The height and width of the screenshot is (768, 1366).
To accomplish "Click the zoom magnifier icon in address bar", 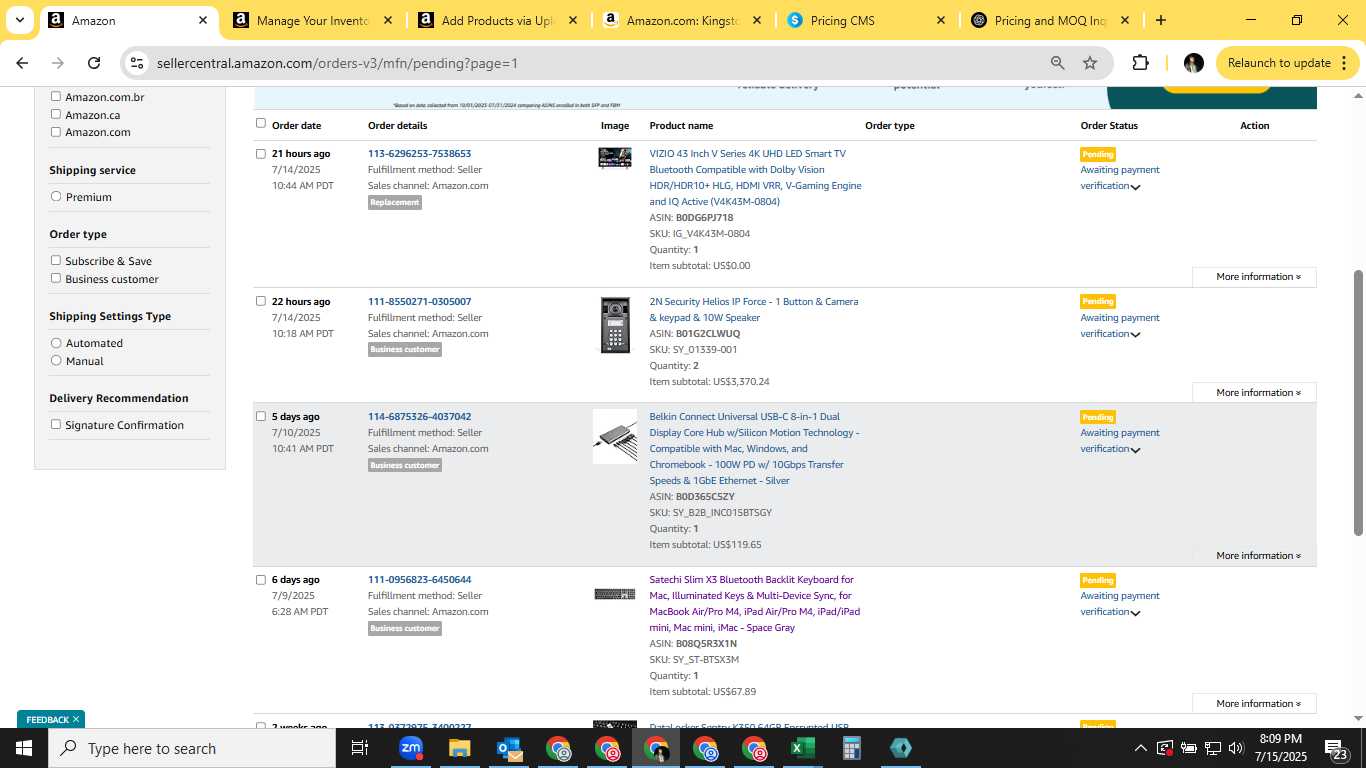I will click(x=1057, y=63).
